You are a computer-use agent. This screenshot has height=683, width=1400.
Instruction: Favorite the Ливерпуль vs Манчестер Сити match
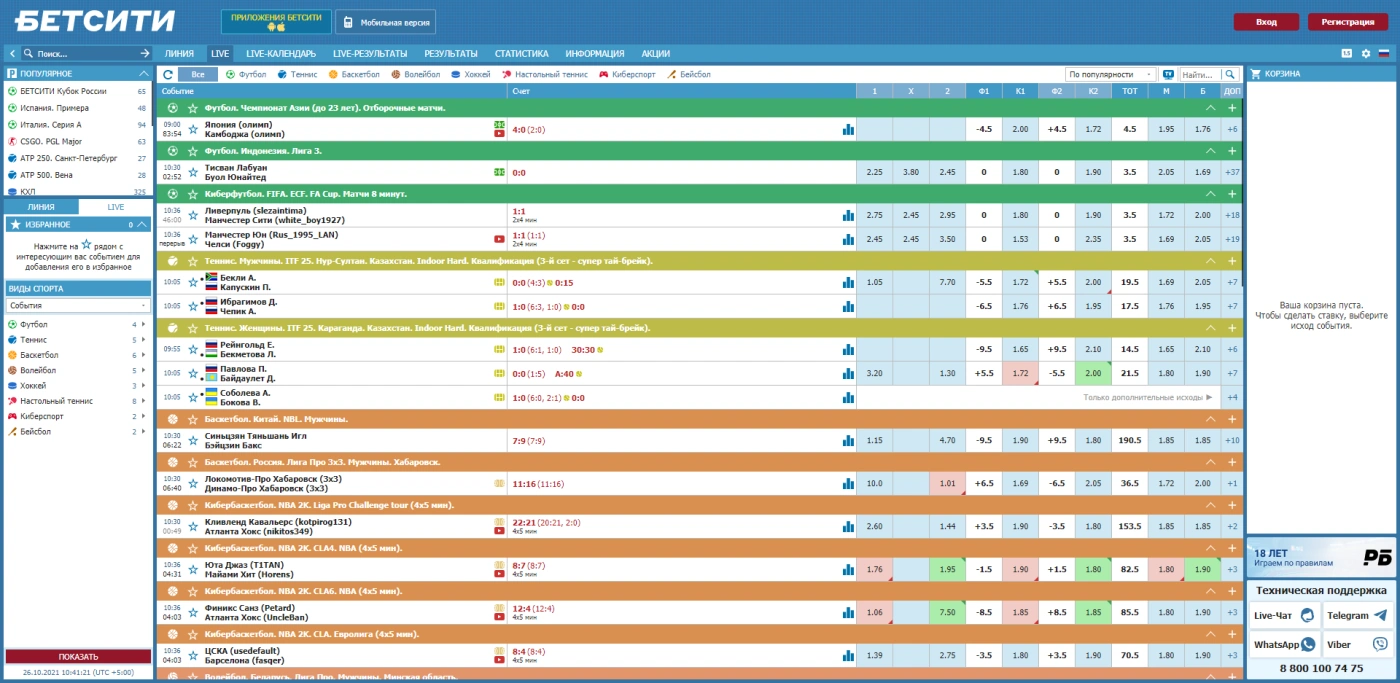[193, 215]
